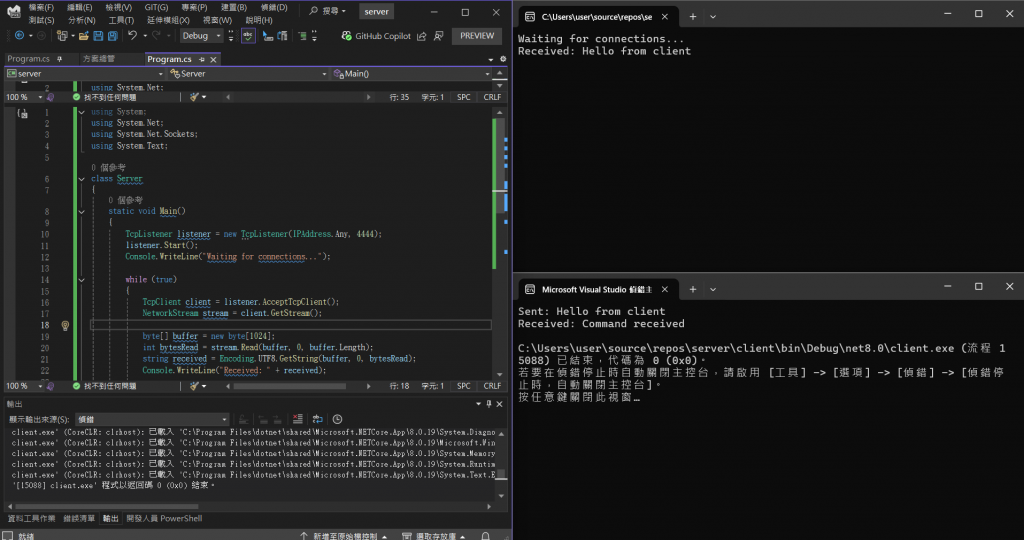Click the code cleanup broom icon near 行: 18

(194, 386)
